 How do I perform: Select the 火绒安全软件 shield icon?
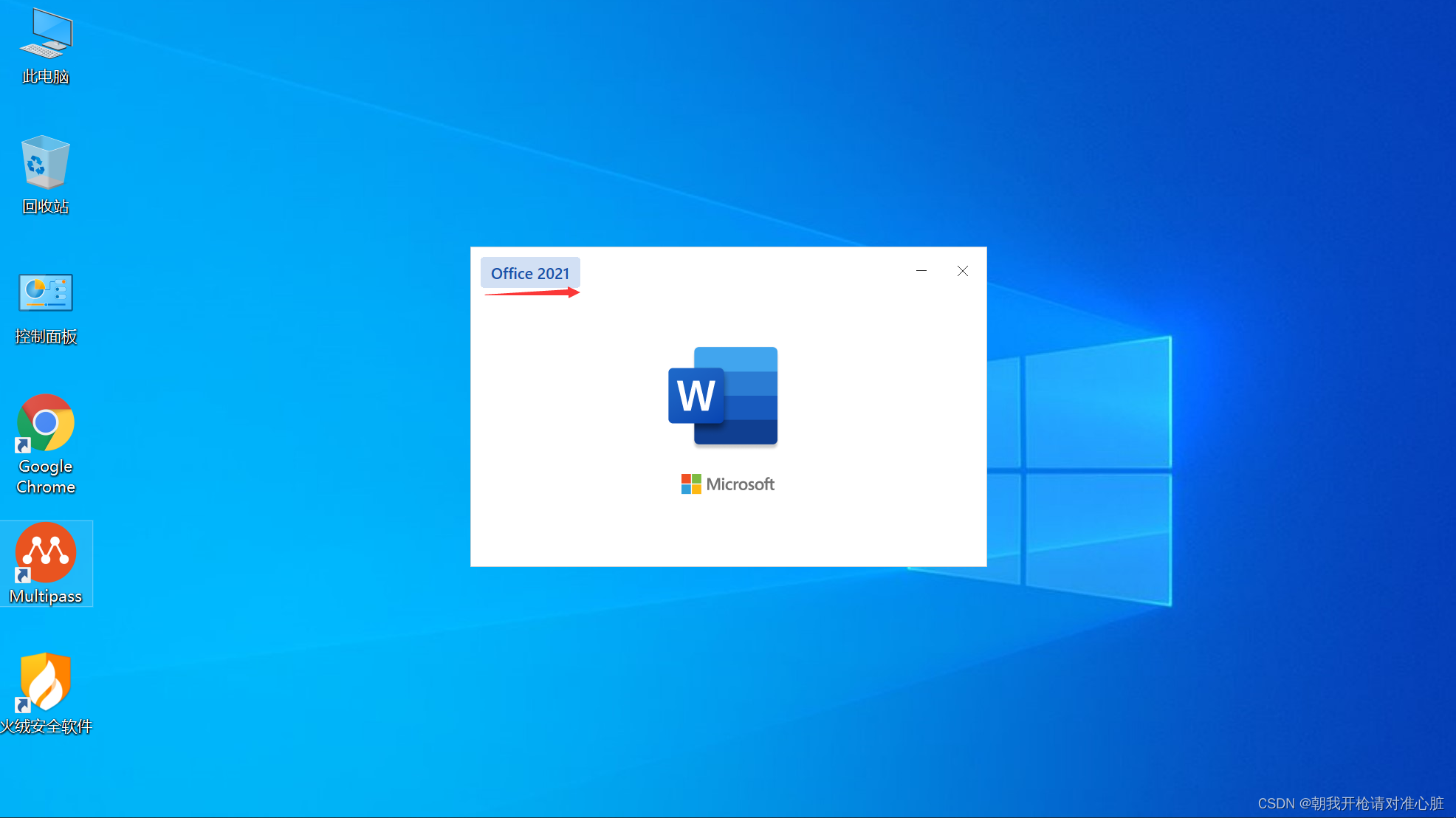[x=46, y=681]
